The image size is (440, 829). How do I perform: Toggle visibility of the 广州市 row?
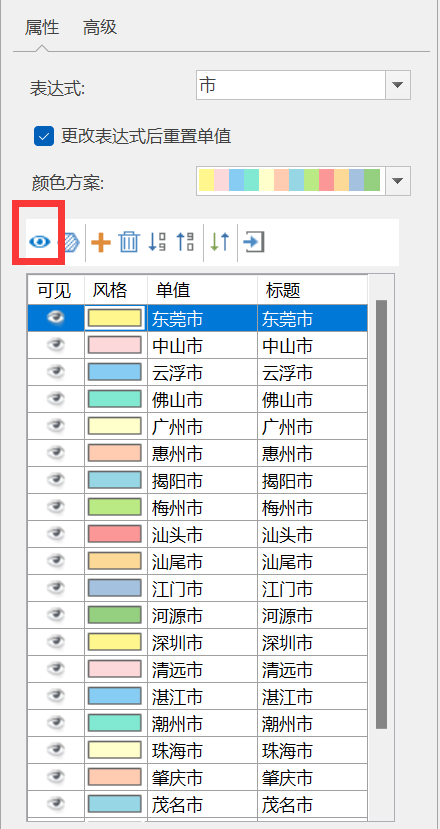coord(56,426)
